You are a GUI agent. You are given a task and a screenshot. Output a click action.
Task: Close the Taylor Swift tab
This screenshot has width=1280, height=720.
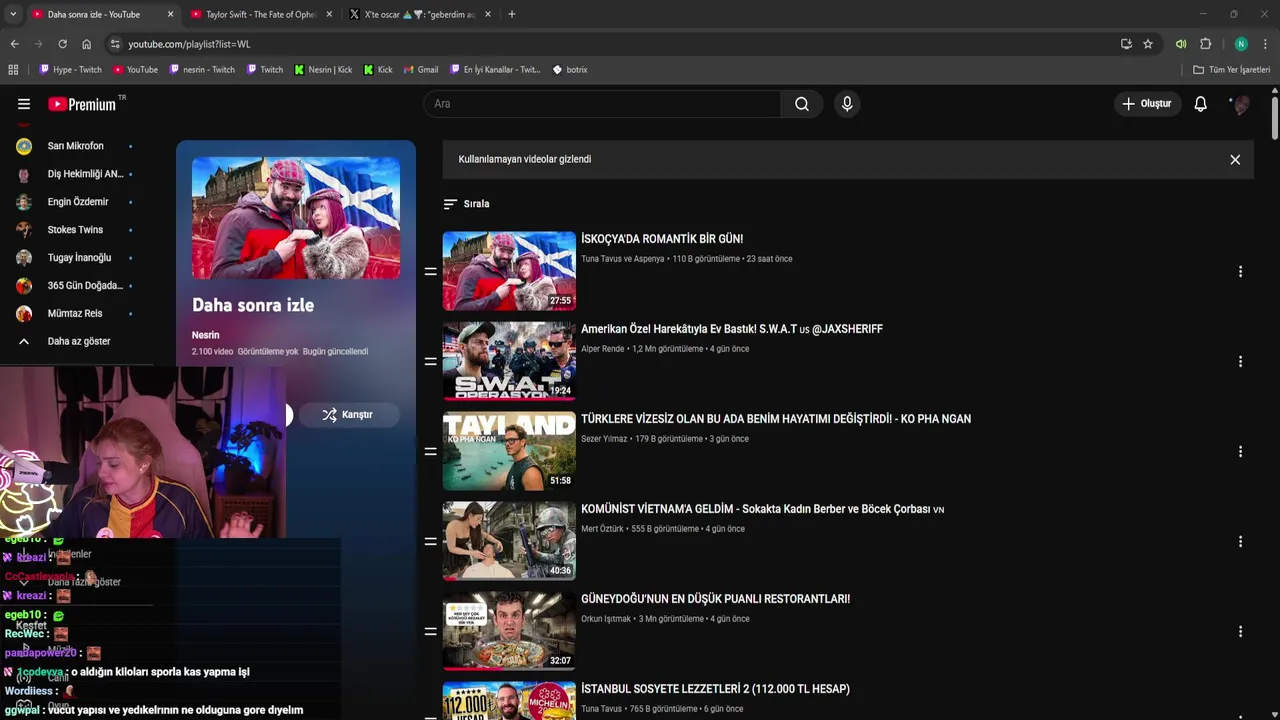(x=329, y=14)
